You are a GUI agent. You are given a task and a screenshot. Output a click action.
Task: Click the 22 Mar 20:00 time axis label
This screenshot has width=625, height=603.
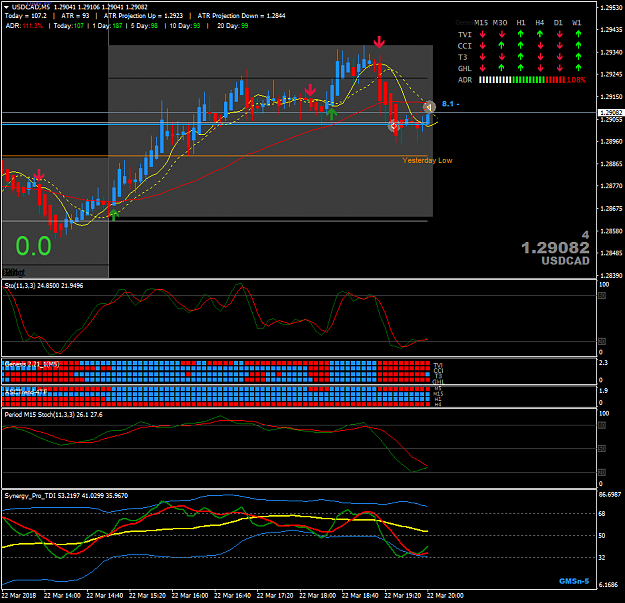coord(445,595)
